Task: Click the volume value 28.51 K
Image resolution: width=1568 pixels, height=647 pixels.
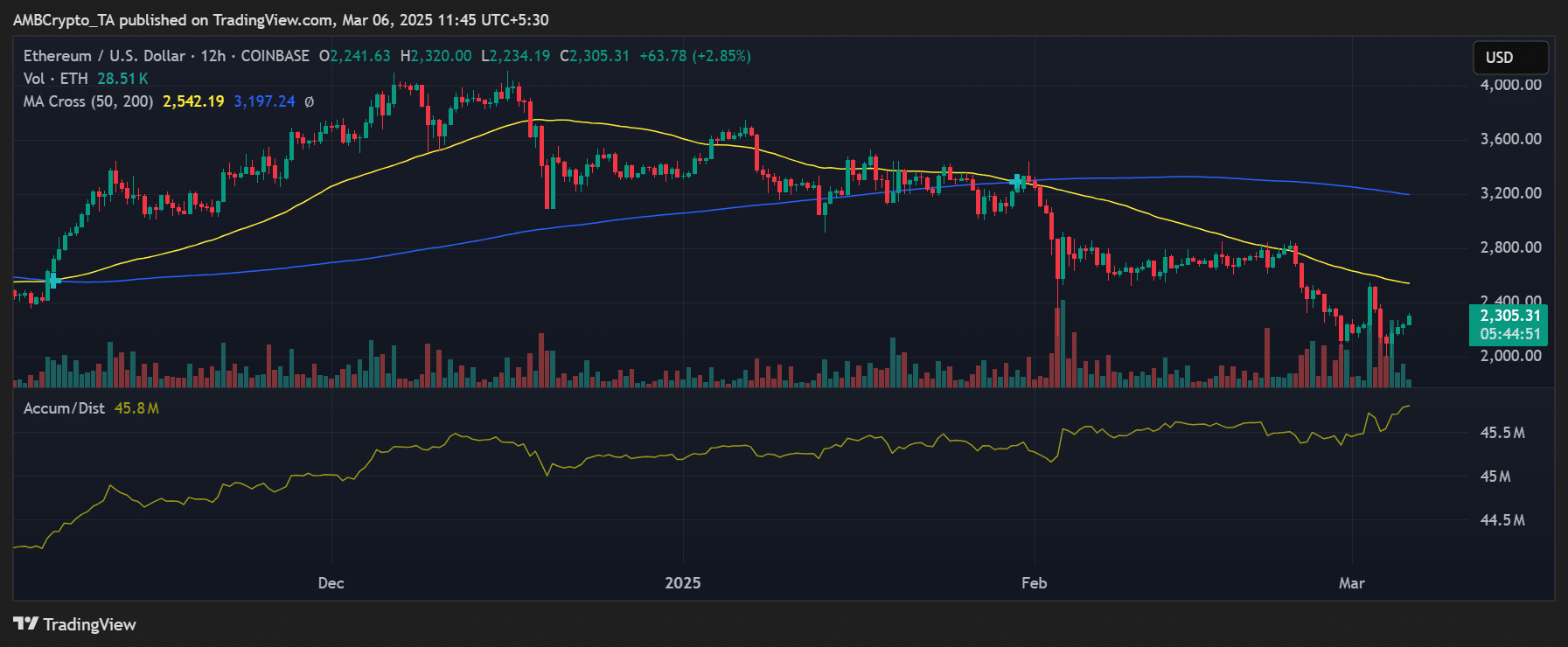Action: pos(122,79)
